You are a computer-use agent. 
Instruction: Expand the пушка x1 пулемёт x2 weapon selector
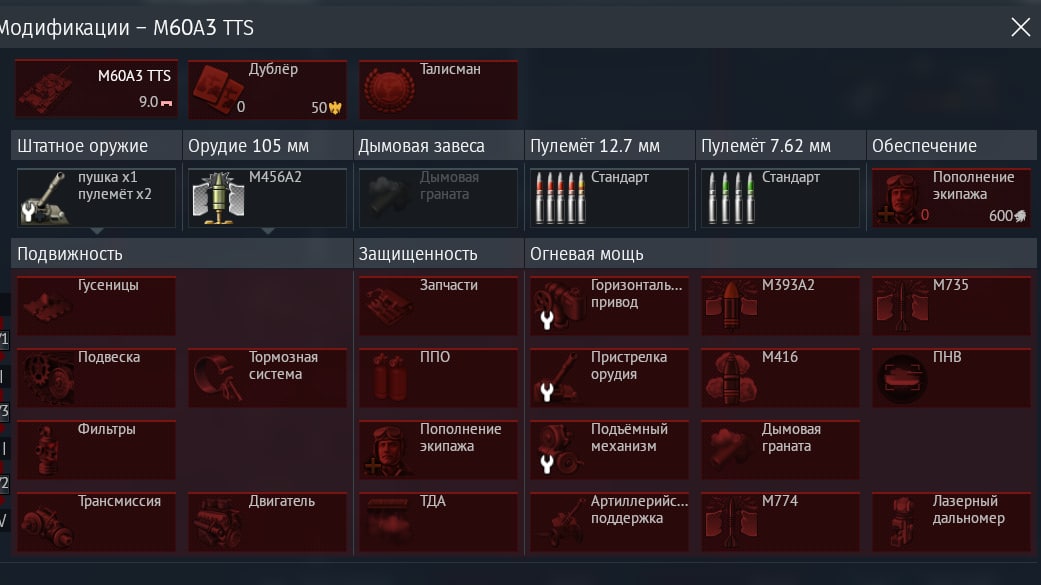click(96, 198)
